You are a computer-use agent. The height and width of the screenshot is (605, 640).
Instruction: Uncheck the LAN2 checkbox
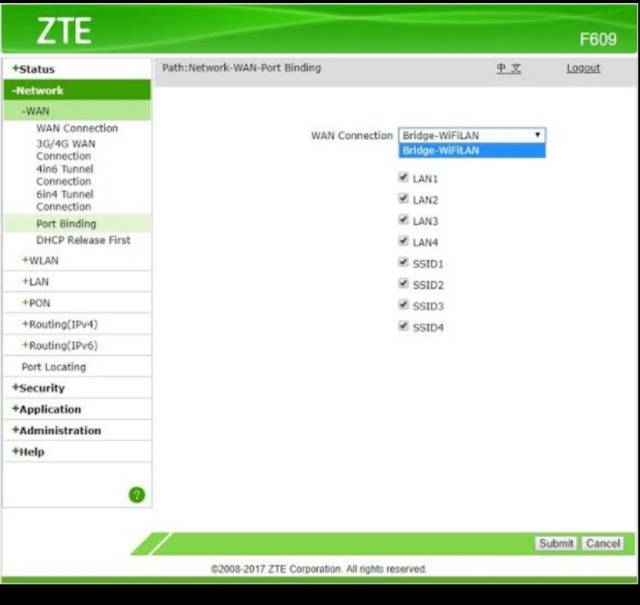coord(403,199)
